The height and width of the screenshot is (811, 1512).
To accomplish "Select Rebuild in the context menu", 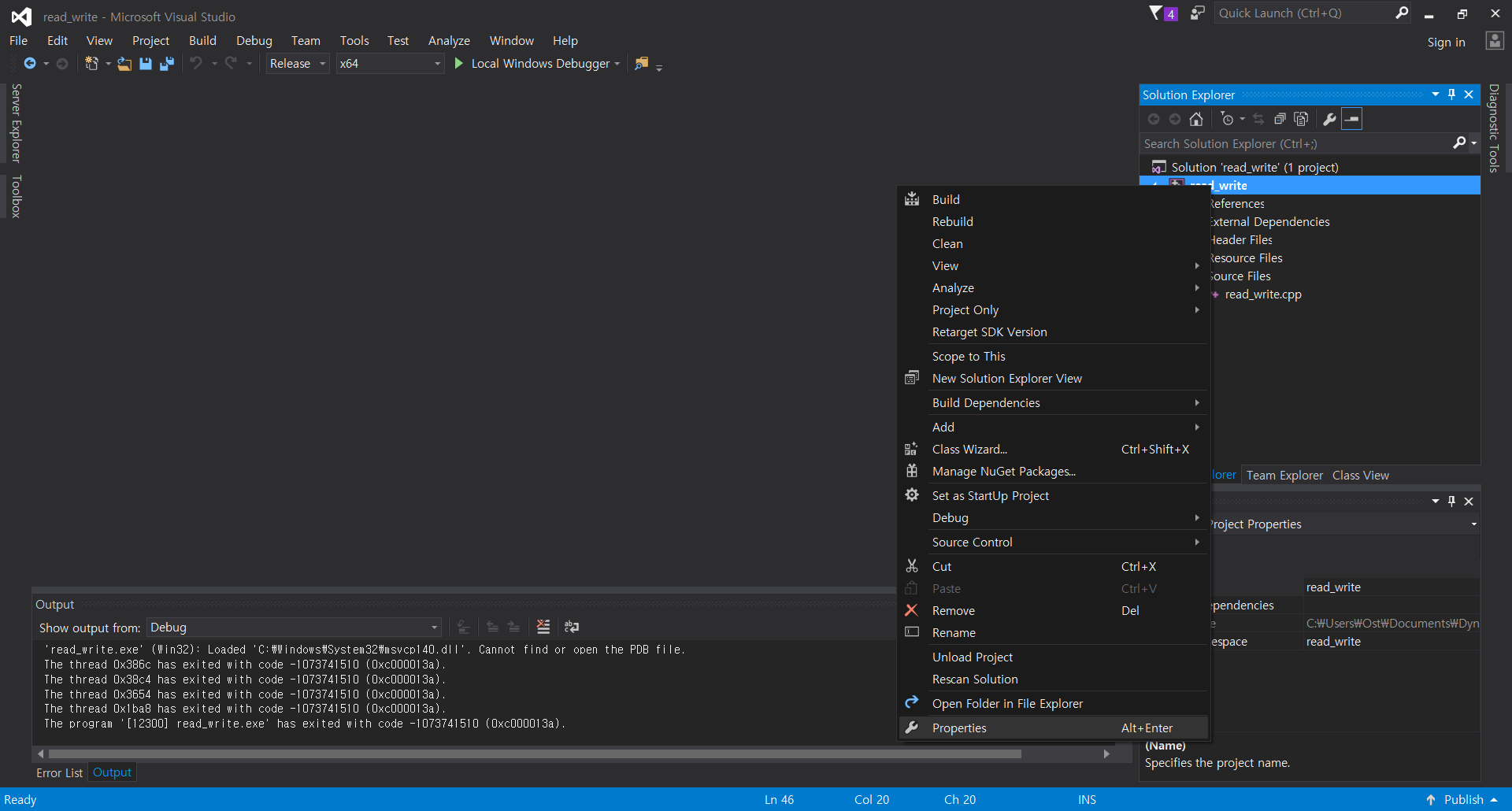I will (x=952, y=222).
